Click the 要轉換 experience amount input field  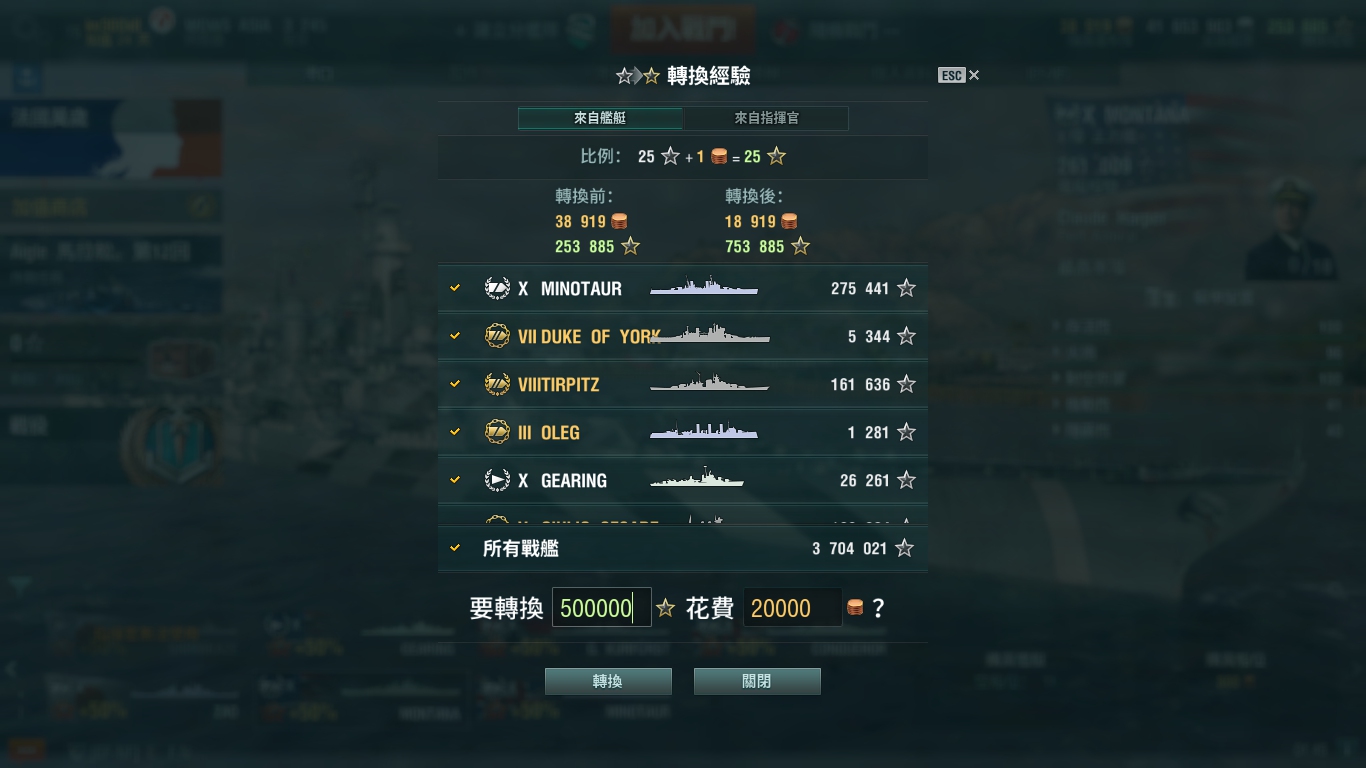tap(602, 607)
